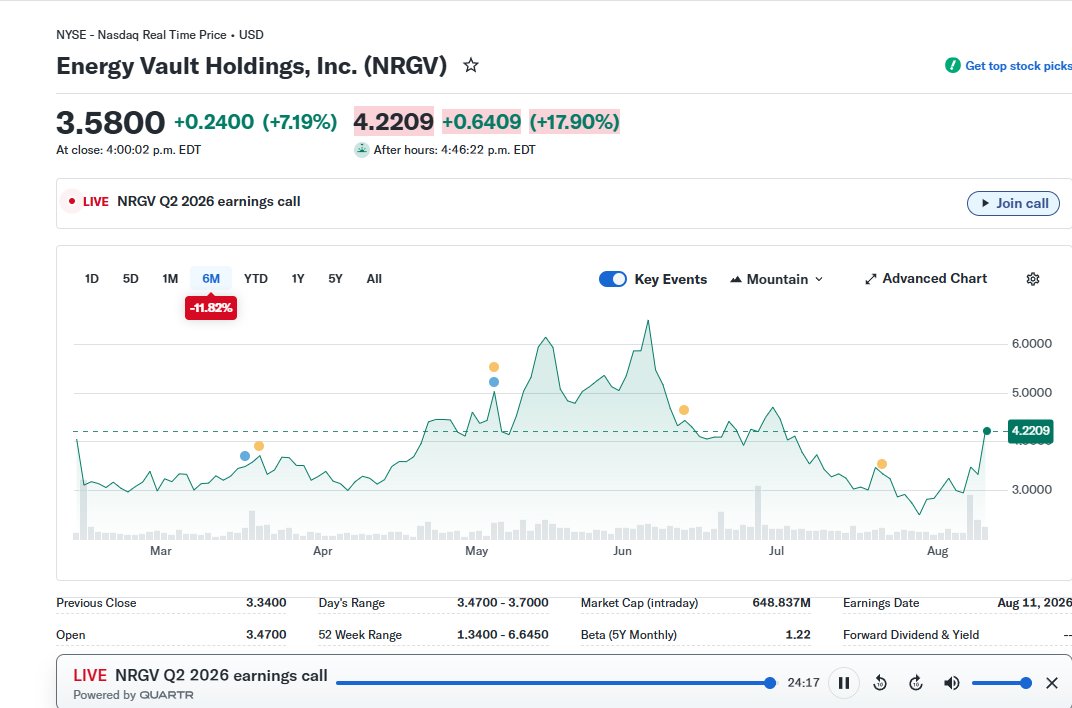Screen dimensions: 1072x708
Task: Click the yellow event marker in May
Action: click(494, 367)
